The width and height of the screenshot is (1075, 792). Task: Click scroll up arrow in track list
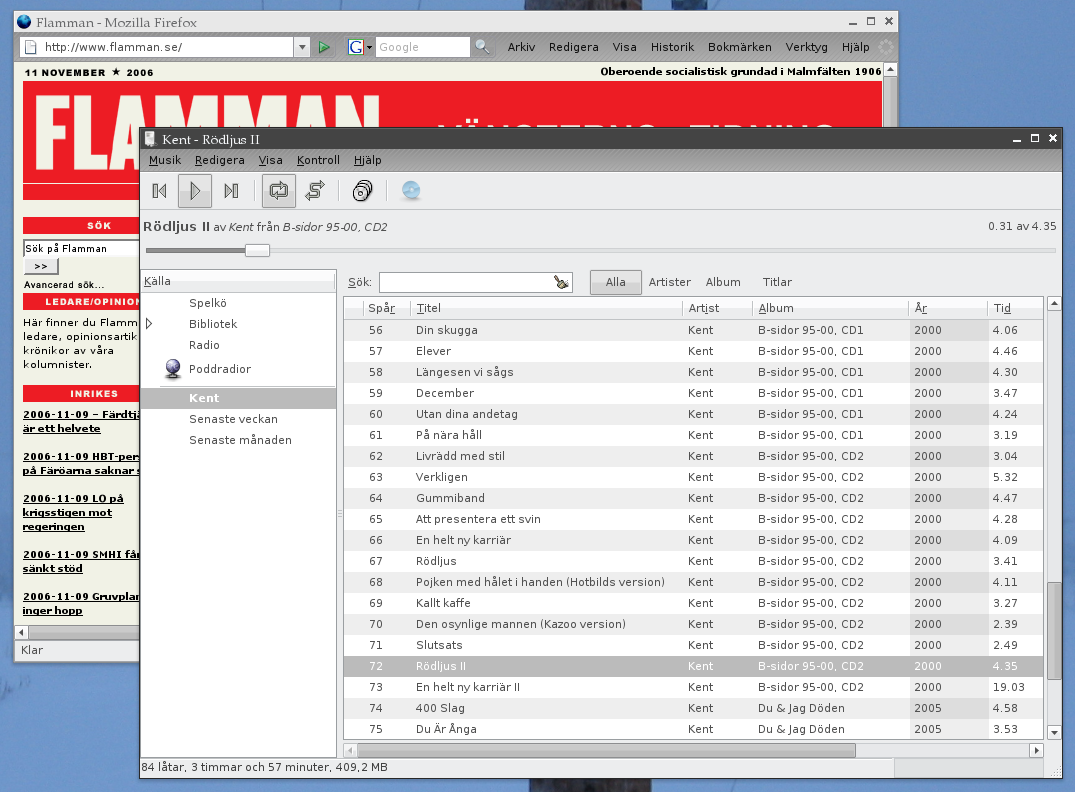coord(1054,303)
